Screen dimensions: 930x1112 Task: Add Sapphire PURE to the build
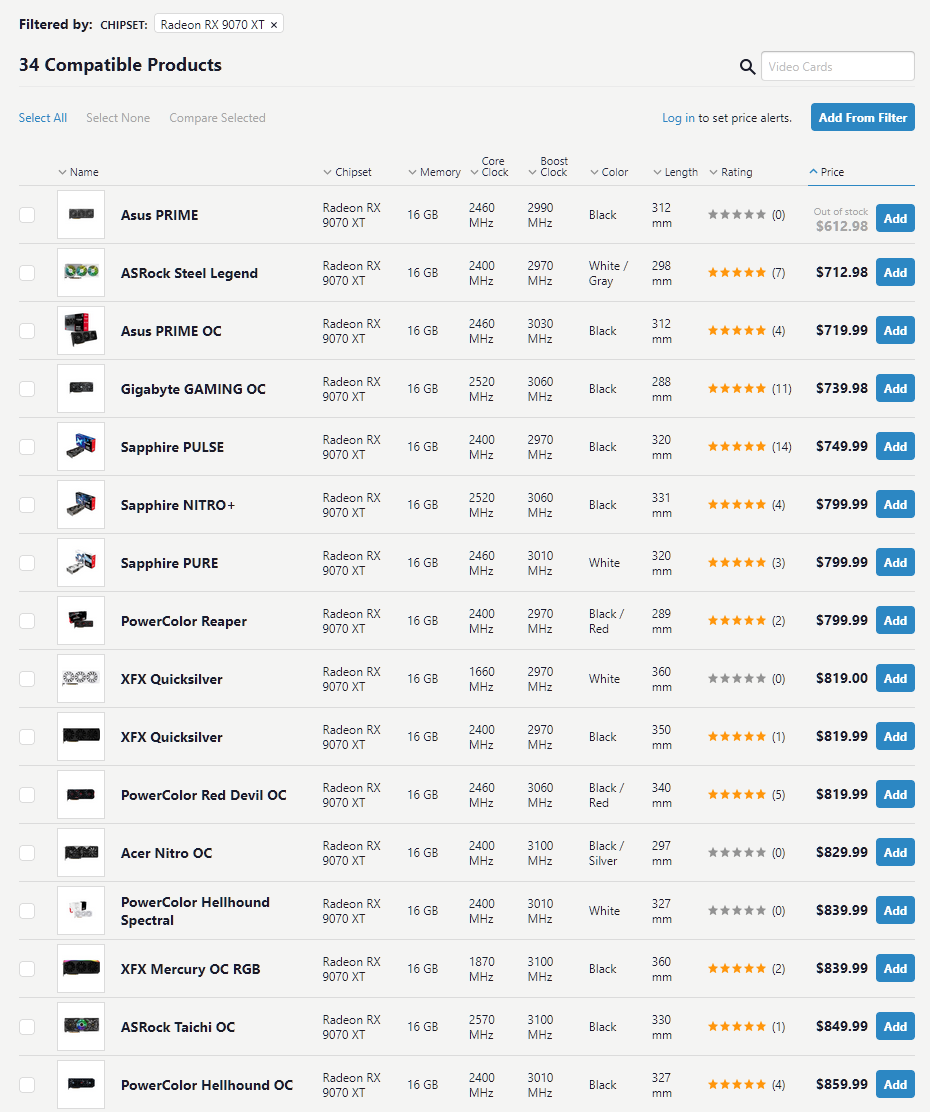[x=895, y=562]
